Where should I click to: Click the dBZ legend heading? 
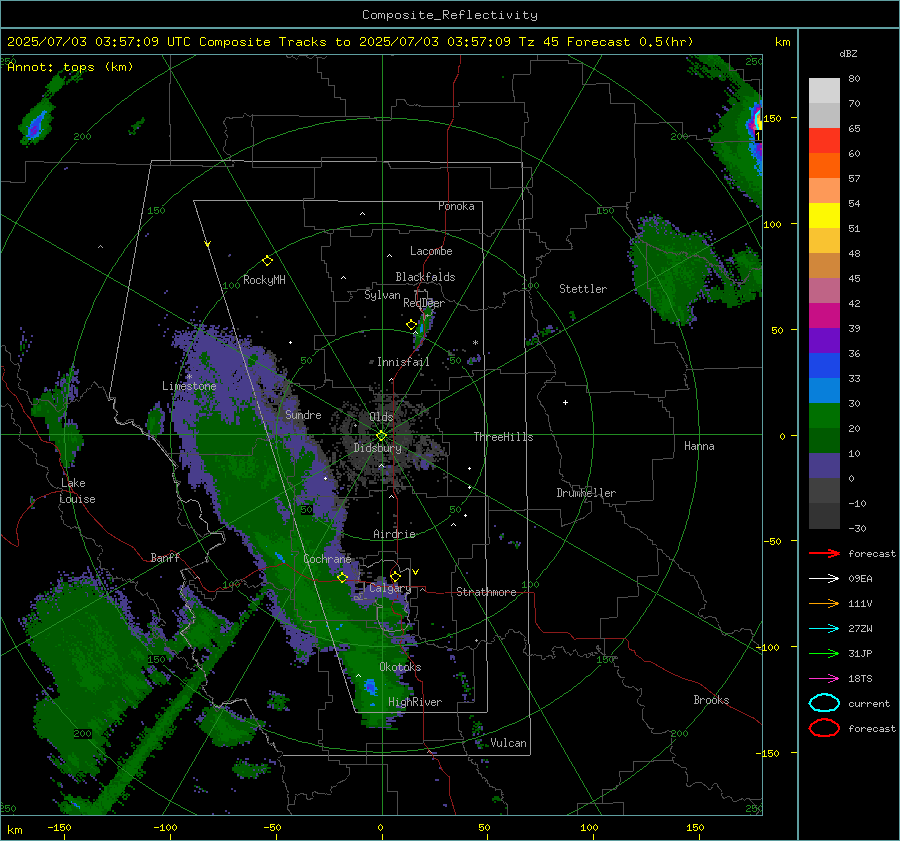coord(848,53)
